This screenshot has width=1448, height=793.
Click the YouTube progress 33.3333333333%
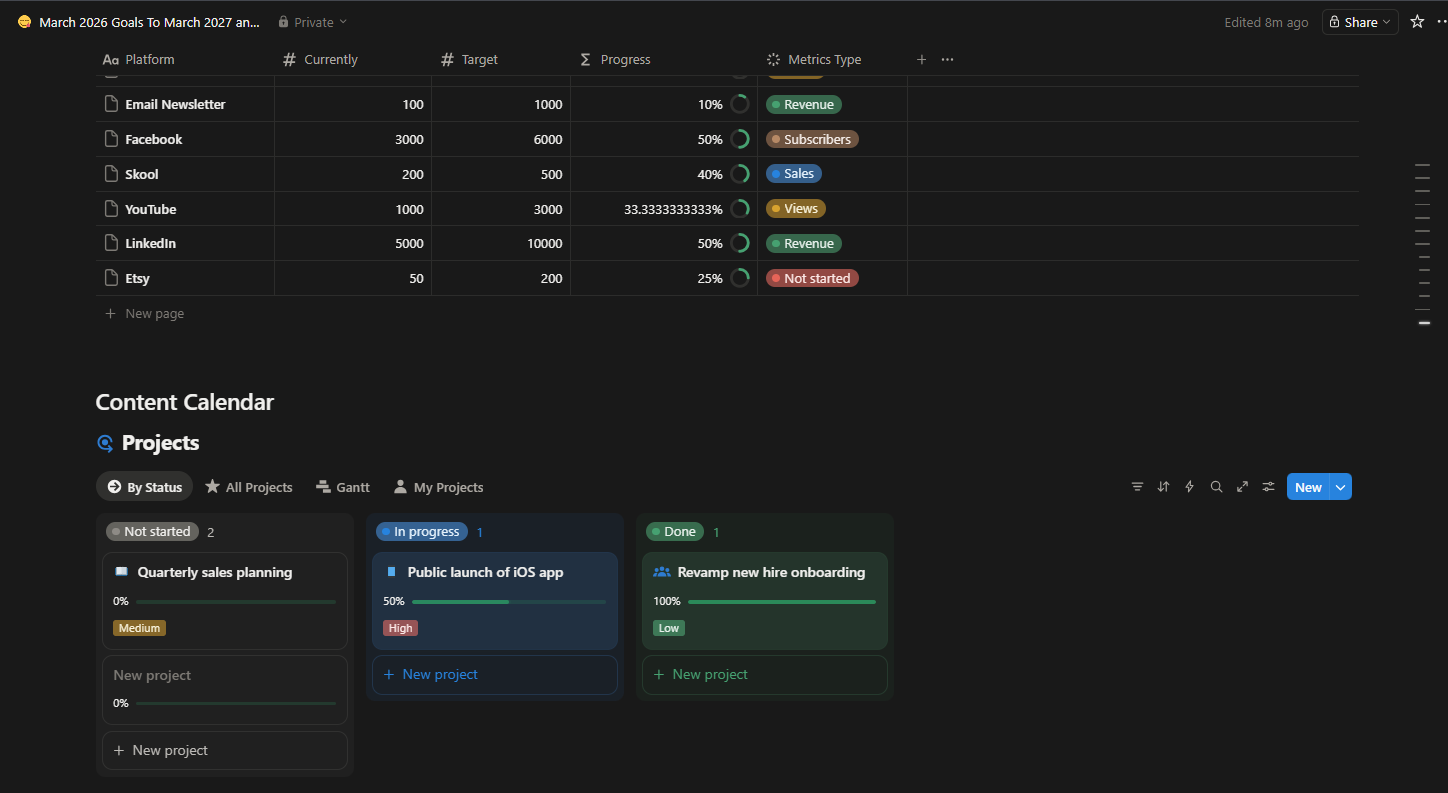tap(673, 209)
